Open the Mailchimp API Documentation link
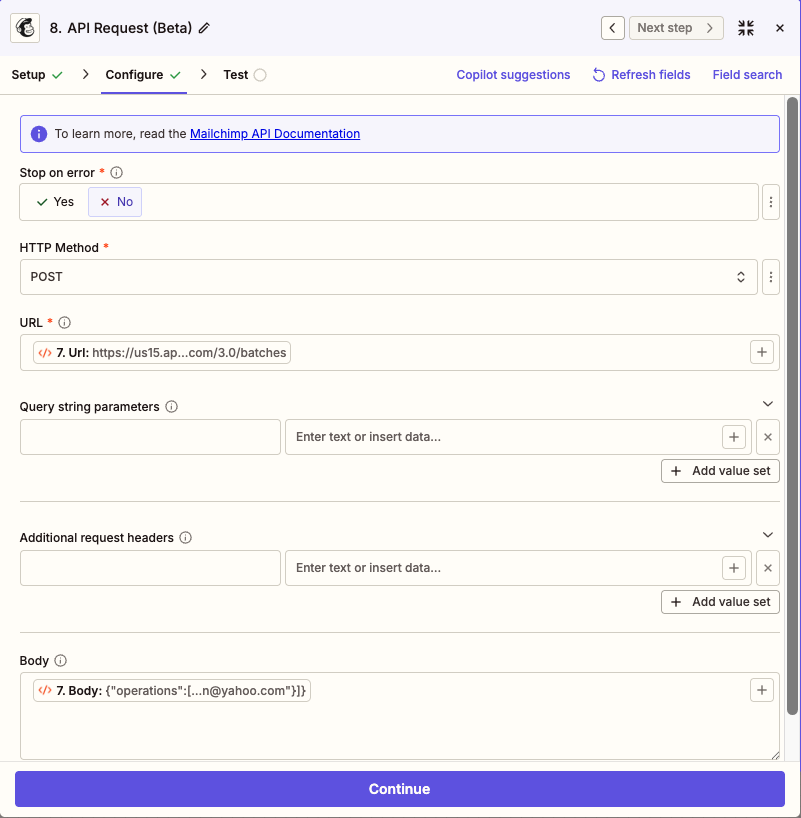 (x=275, y=134)
